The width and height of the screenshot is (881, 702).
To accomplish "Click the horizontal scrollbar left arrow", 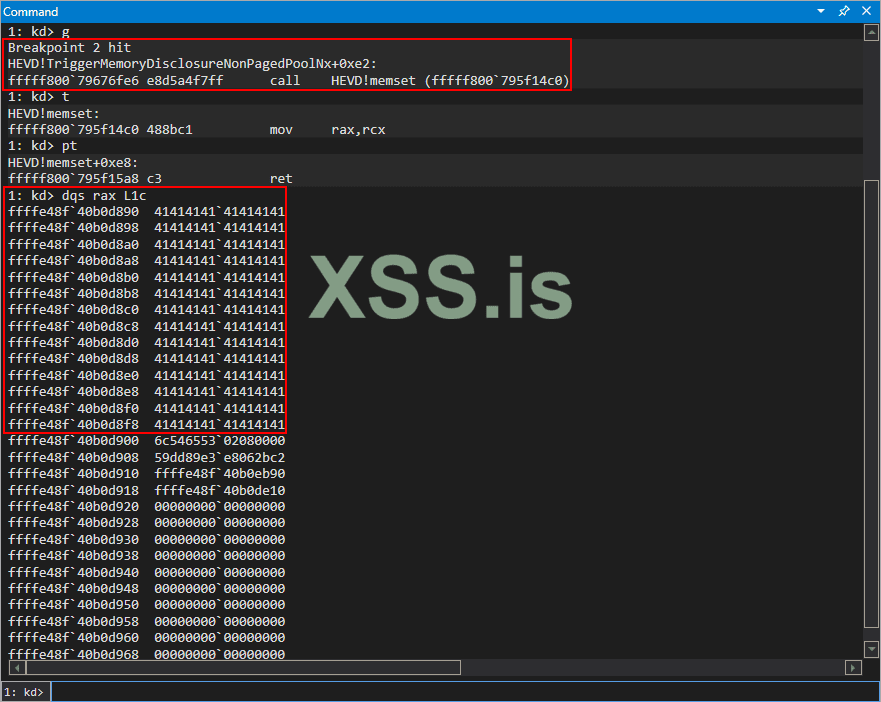I will point(17,668).
